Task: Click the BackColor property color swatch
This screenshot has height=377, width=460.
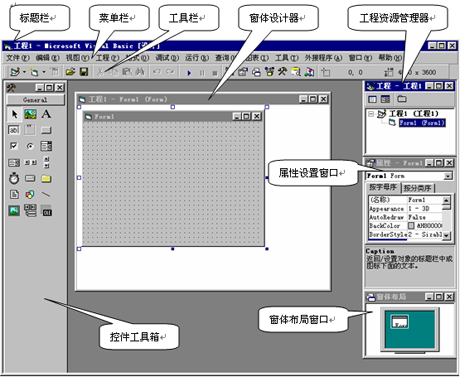Action: (x=411, y=226)
